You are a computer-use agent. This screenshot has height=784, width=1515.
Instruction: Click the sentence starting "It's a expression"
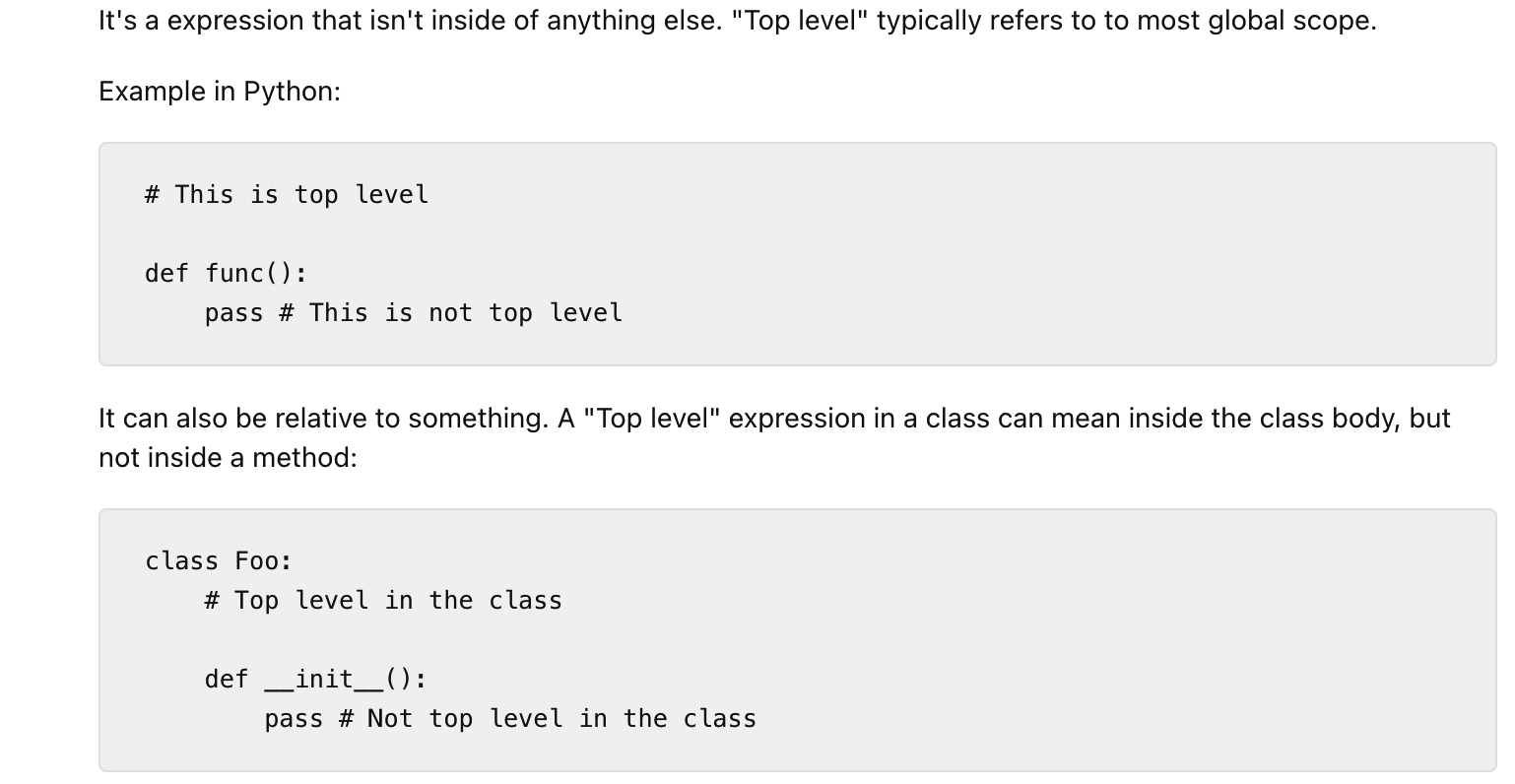pyautogui.click(x=410, y=21)
